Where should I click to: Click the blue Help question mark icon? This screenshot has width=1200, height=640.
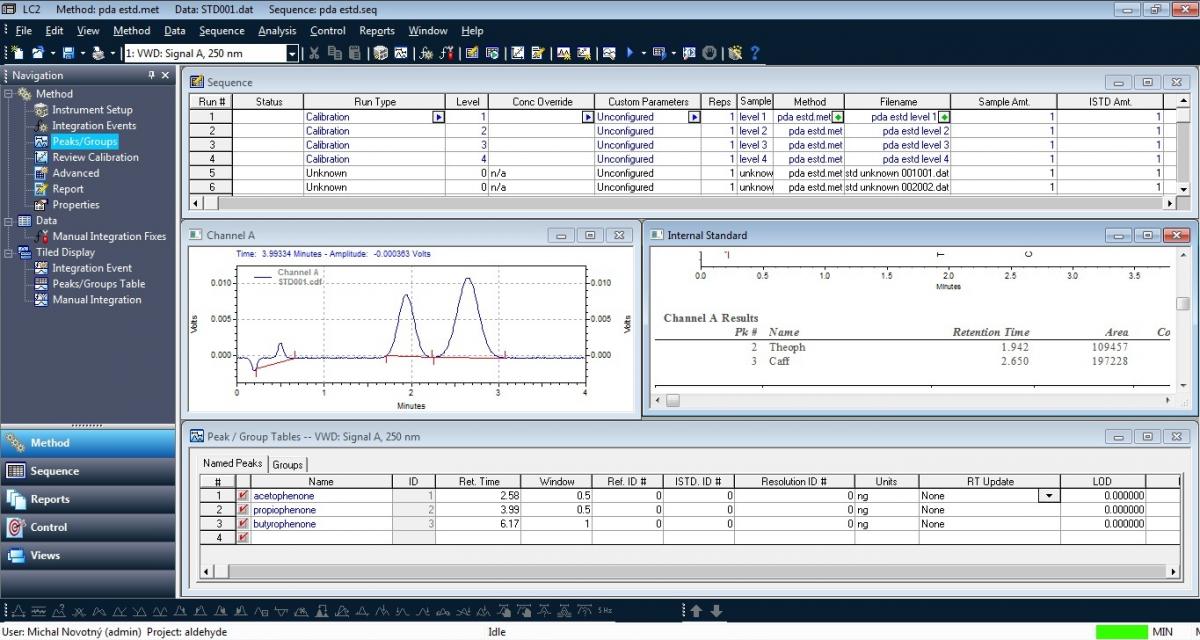[754, 53]
